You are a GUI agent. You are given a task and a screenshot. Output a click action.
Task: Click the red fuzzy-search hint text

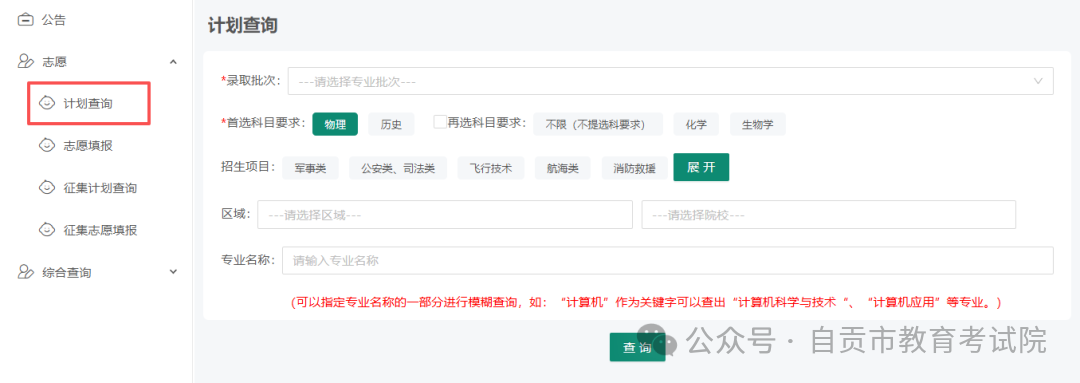(x=645, y=302)
